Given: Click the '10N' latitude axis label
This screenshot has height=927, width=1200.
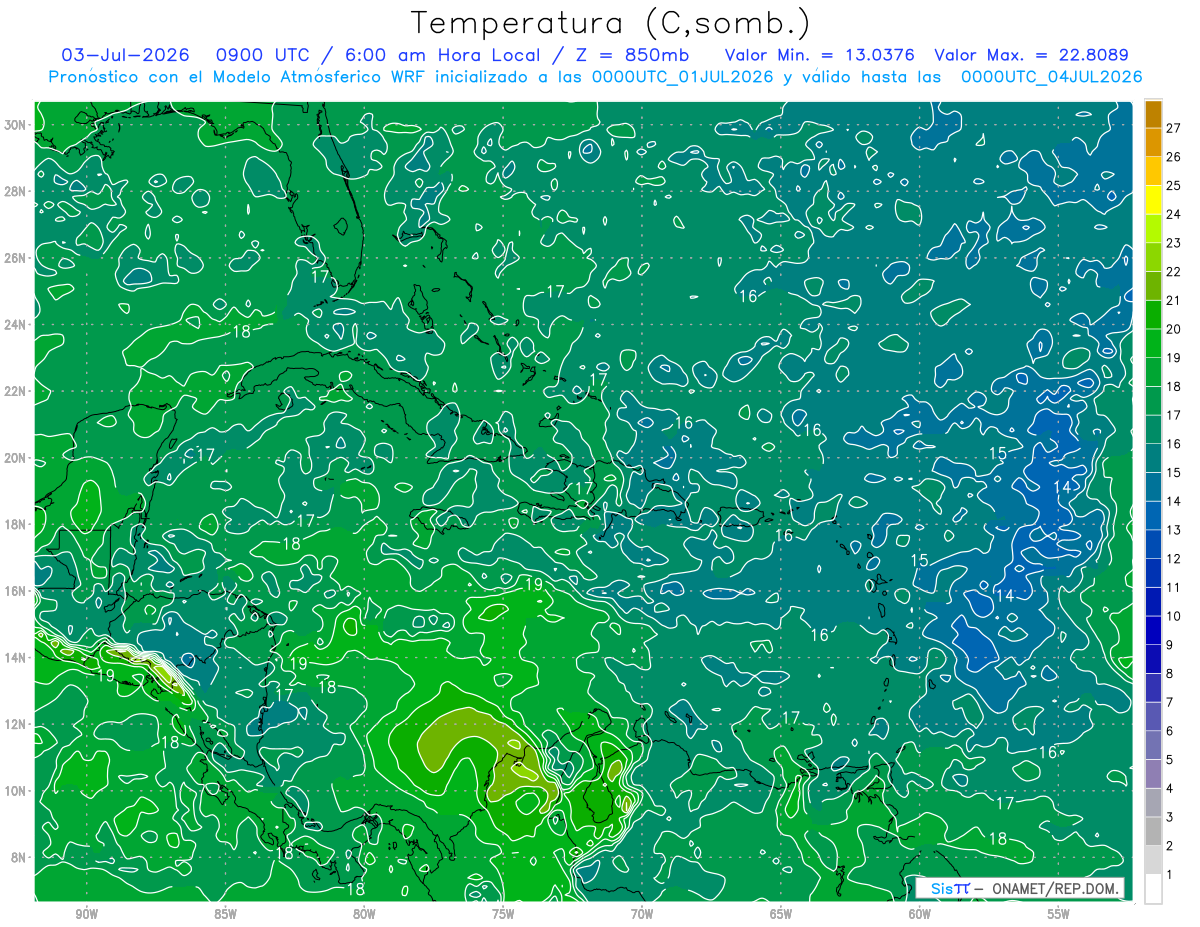Looking at the screenshot, I should pyautogui.click(x=16, y=791).
